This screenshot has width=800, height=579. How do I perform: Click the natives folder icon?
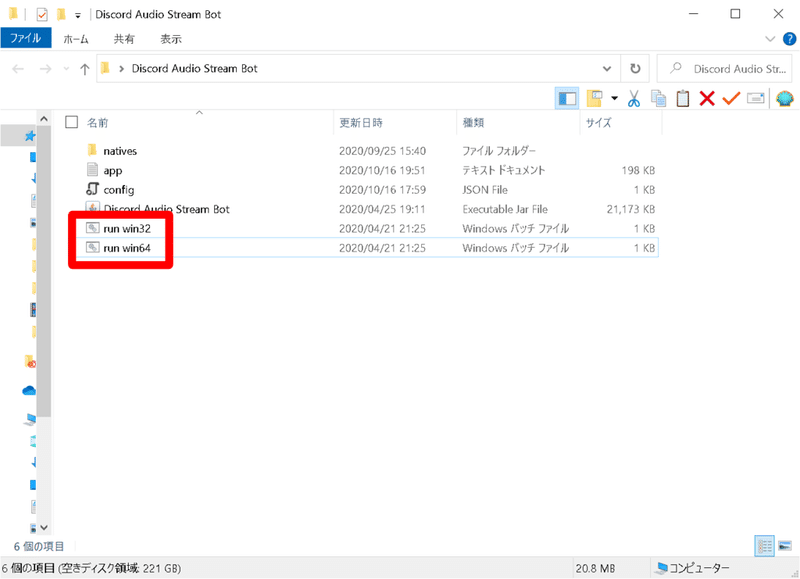92,150
